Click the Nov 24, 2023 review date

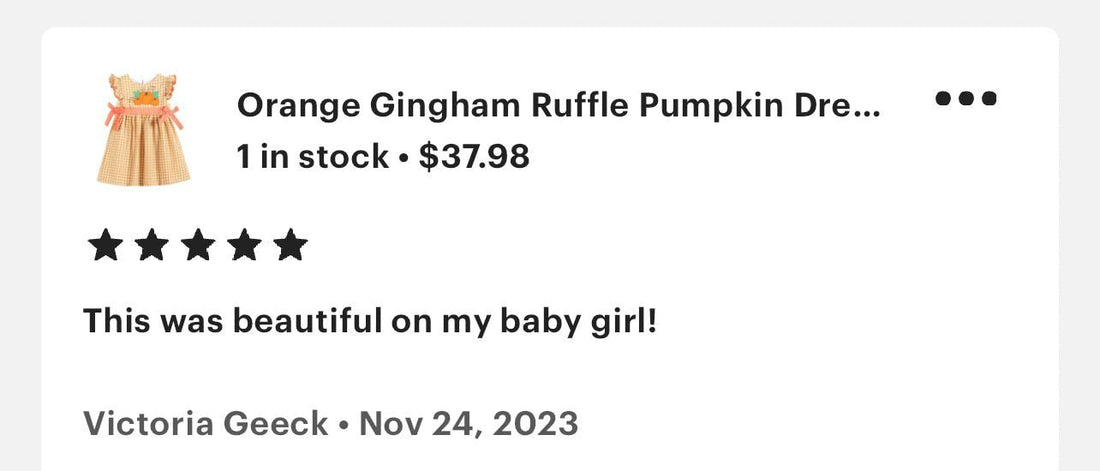(x=469, y=424)
